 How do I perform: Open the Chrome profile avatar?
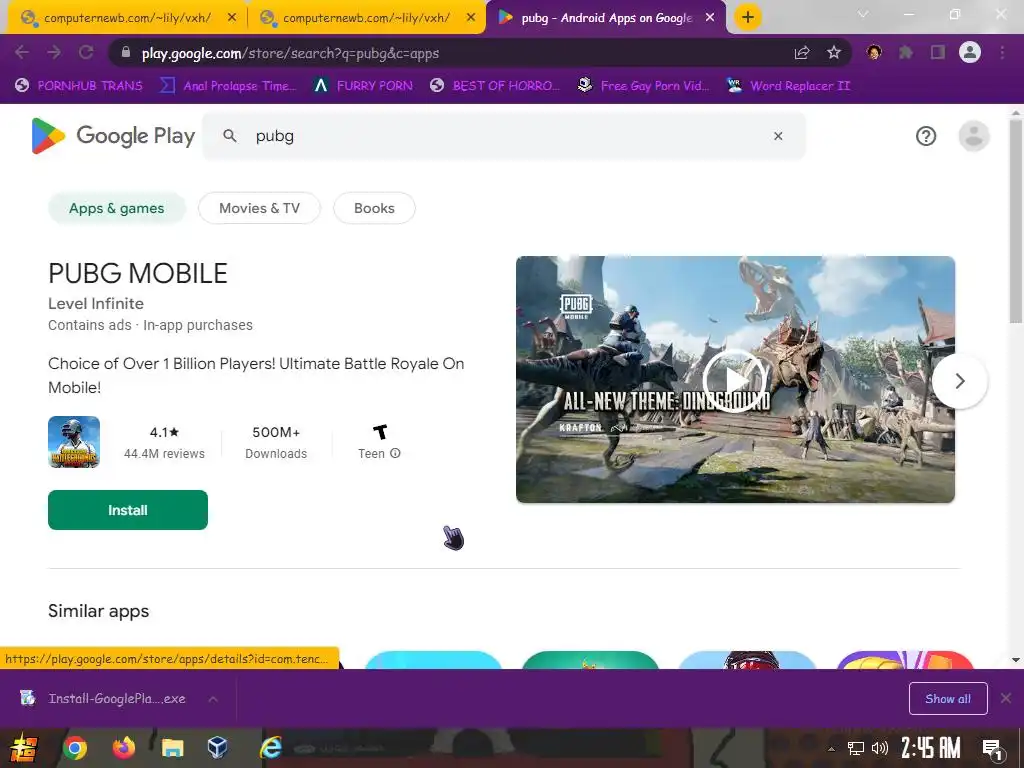coord(970,52)
